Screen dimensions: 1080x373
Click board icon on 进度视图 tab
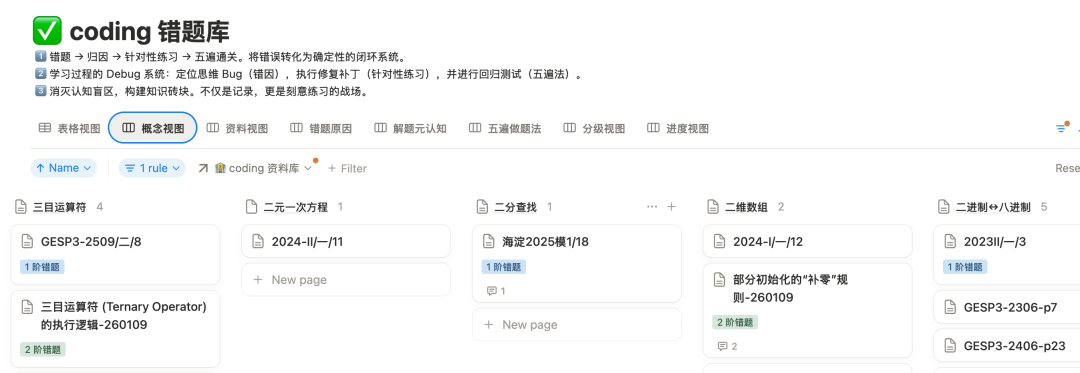point(654,128)
